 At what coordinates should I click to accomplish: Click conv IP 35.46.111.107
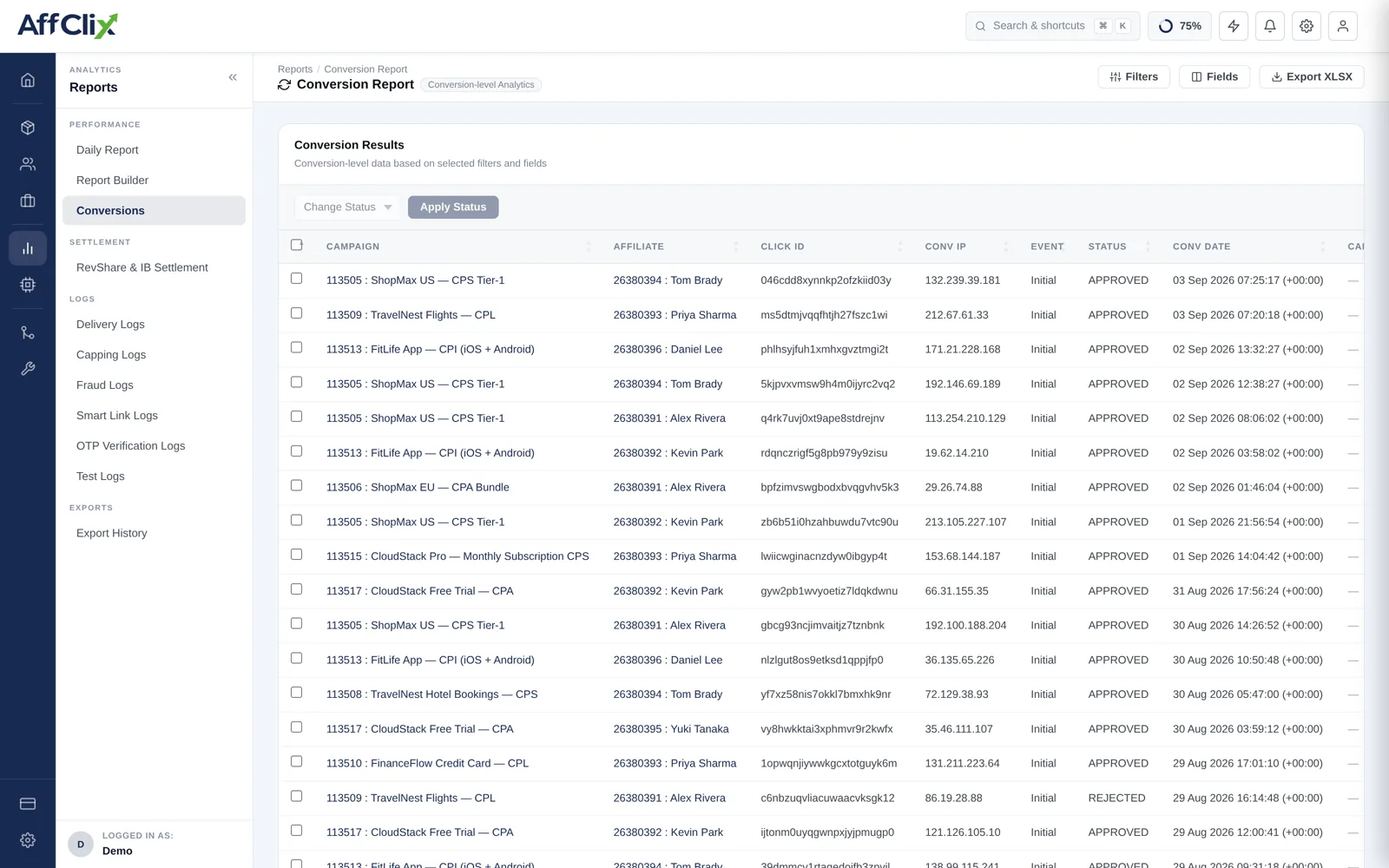click(959, 729)
